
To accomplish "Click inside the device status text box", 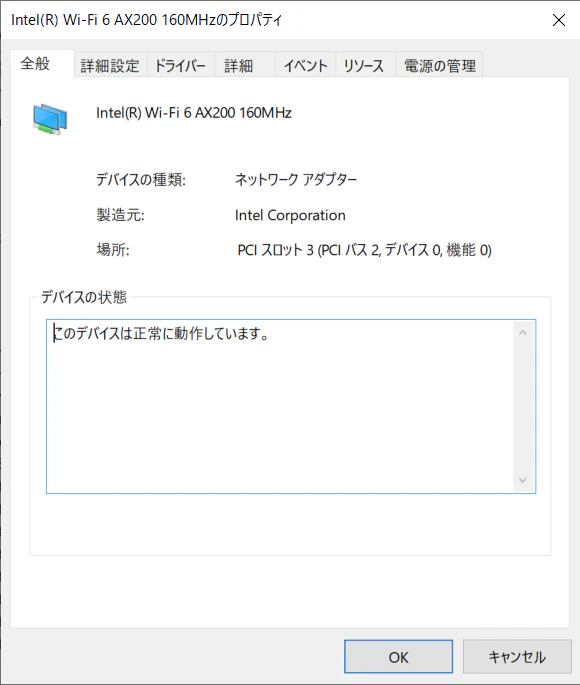I will pyautogui.click(x=291, y=406).
